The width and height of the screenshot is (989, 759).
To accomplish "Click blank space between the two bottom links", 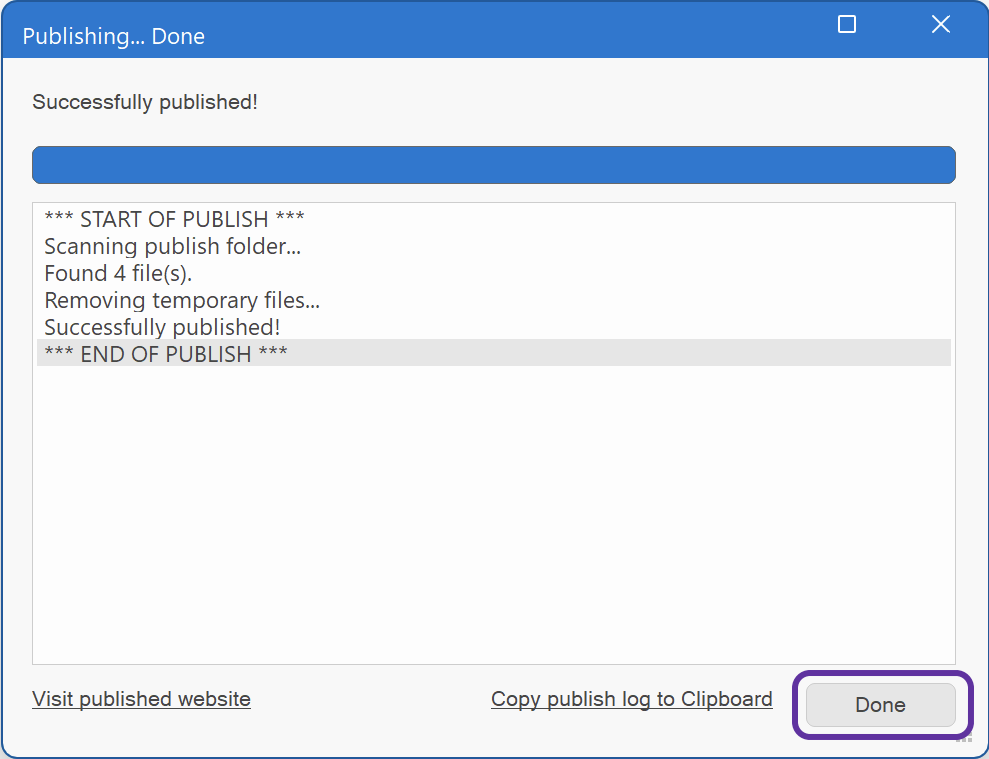I will pyautogui.click(x=370, y=700).
